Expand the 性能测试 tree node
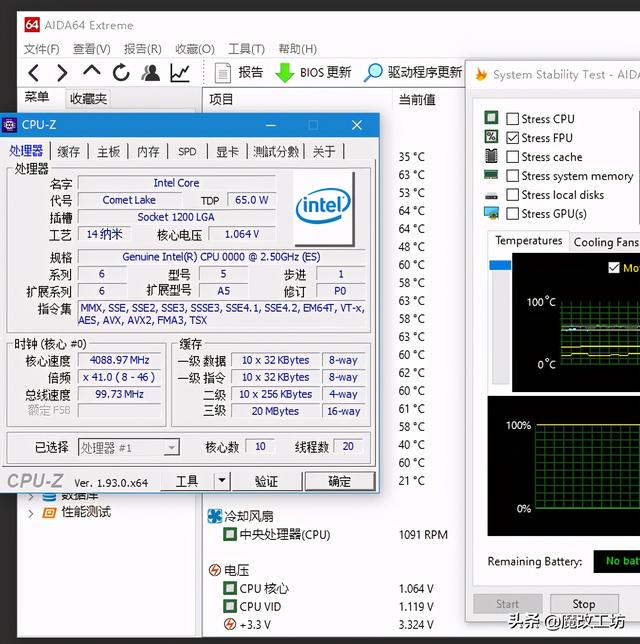Screen dimensions: 640x644 (30, 513)
